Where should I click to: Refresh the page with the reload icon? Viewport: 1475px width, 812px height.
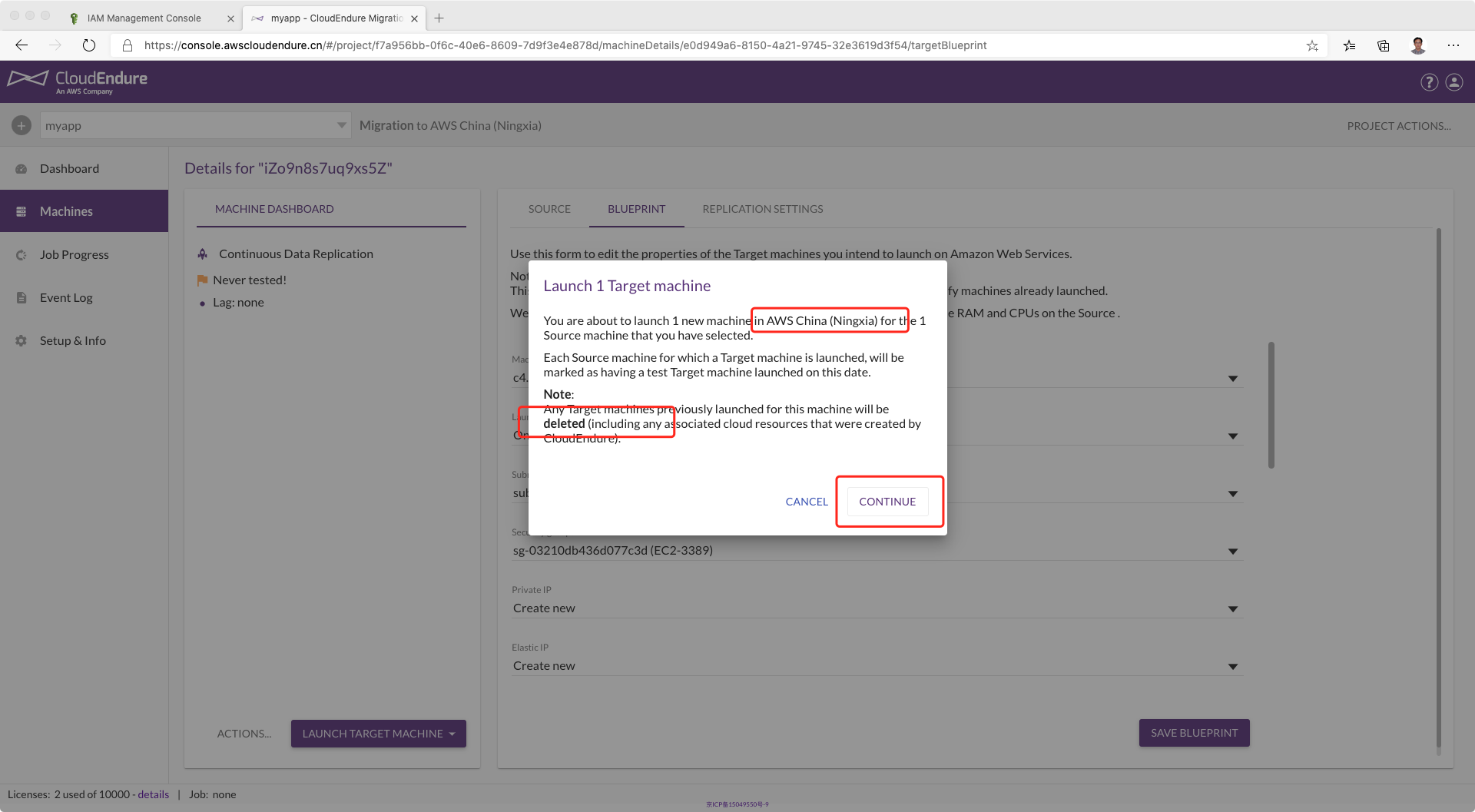89,45
